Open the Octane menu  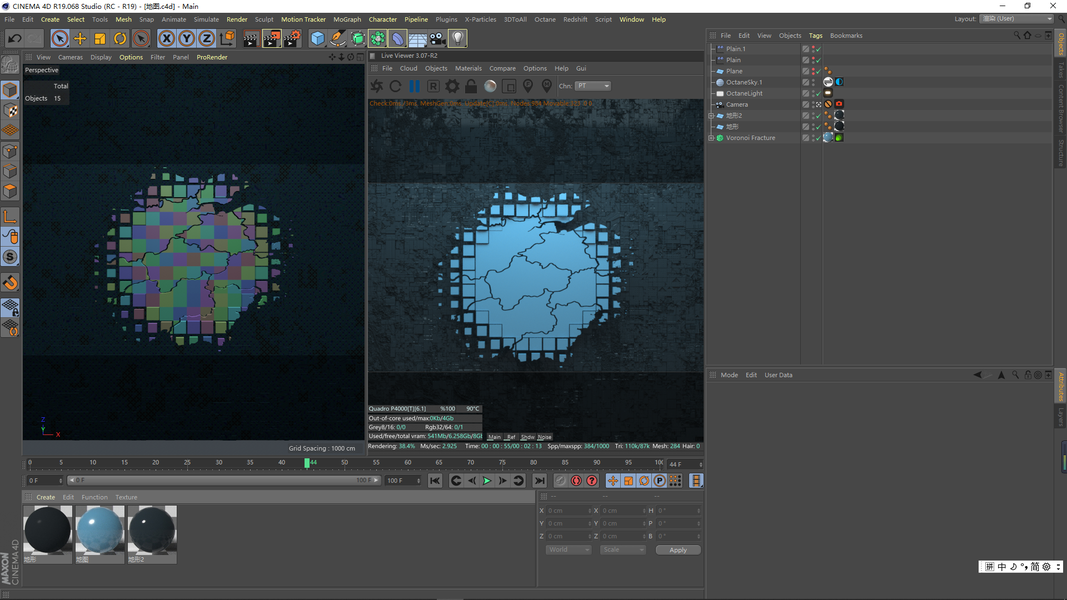click(x=544, y=19)
